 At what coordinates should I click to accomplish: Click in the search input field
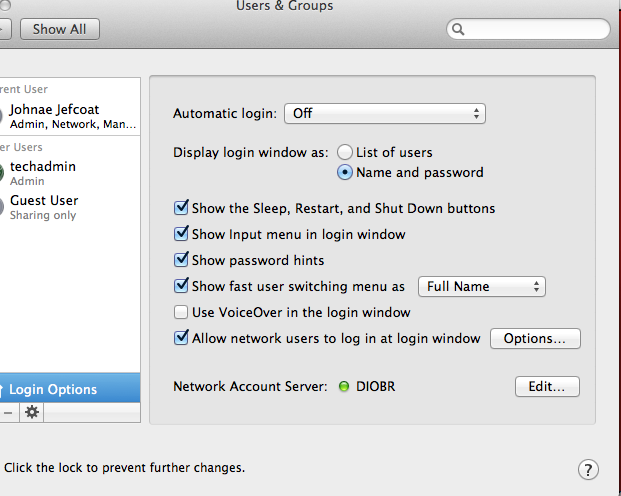tap(535, 29)
